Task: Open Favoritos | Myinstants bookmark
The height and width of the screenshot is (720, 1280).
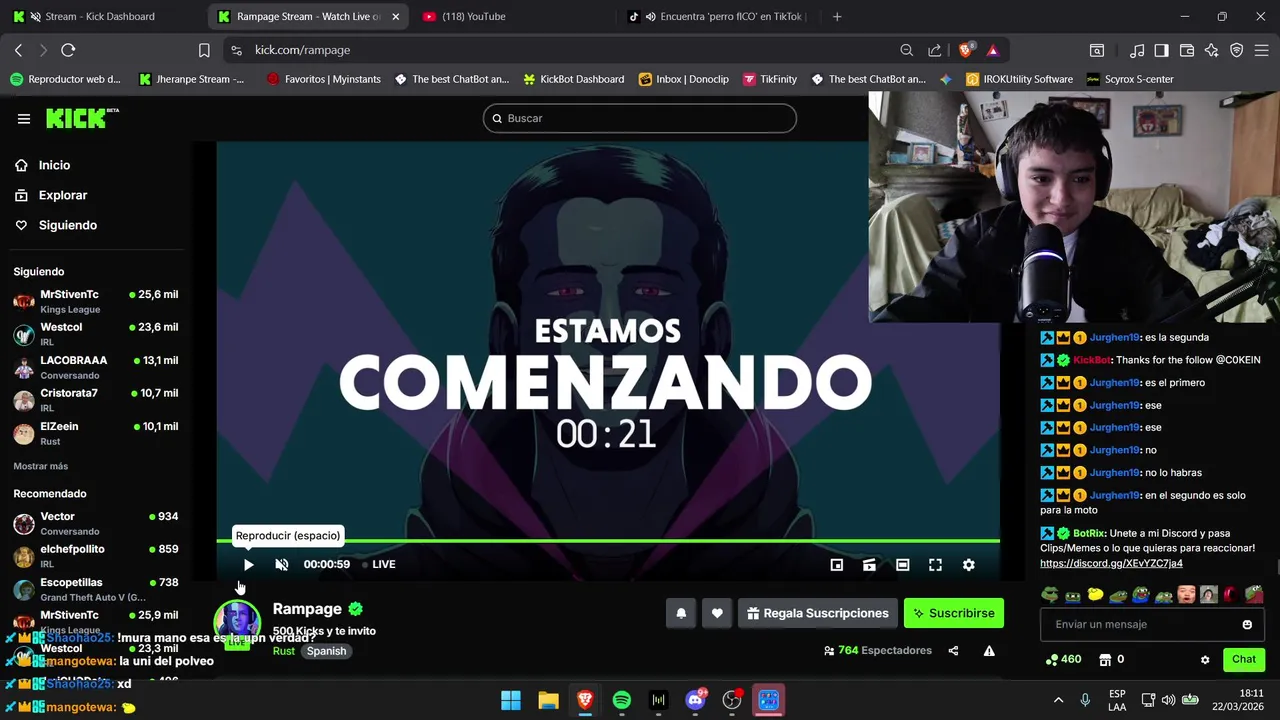Action: [x=322, y=79]
